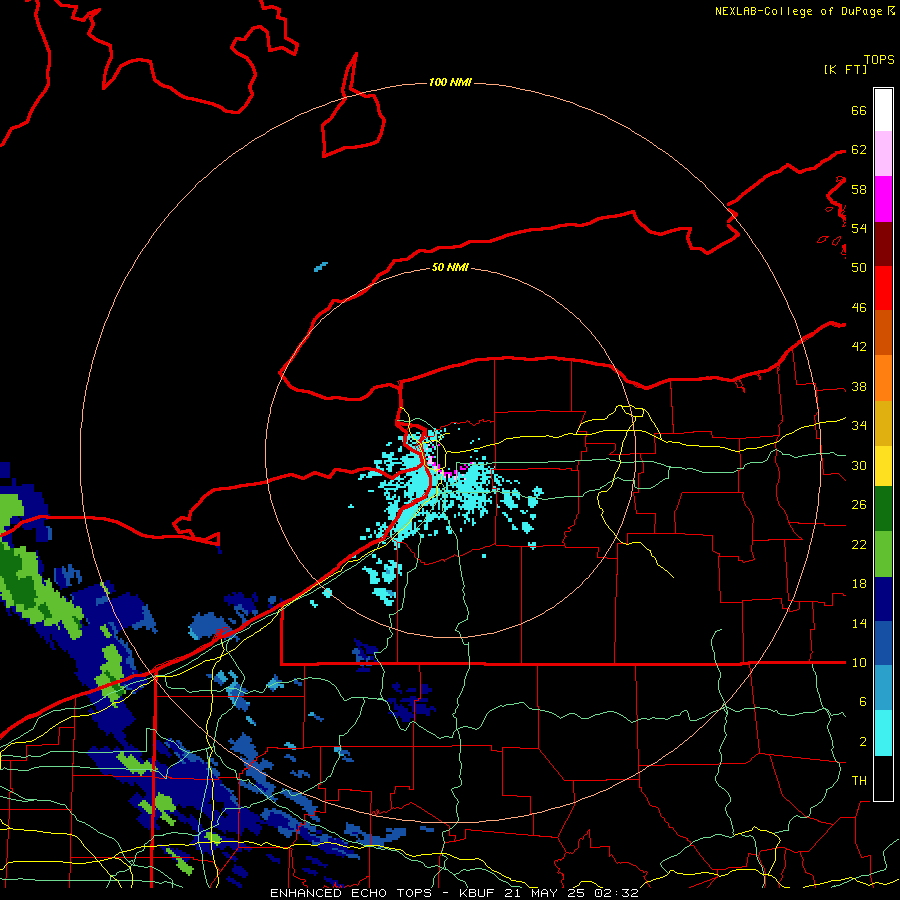Pick the dark red legend swatch

[x=883, y=244]
